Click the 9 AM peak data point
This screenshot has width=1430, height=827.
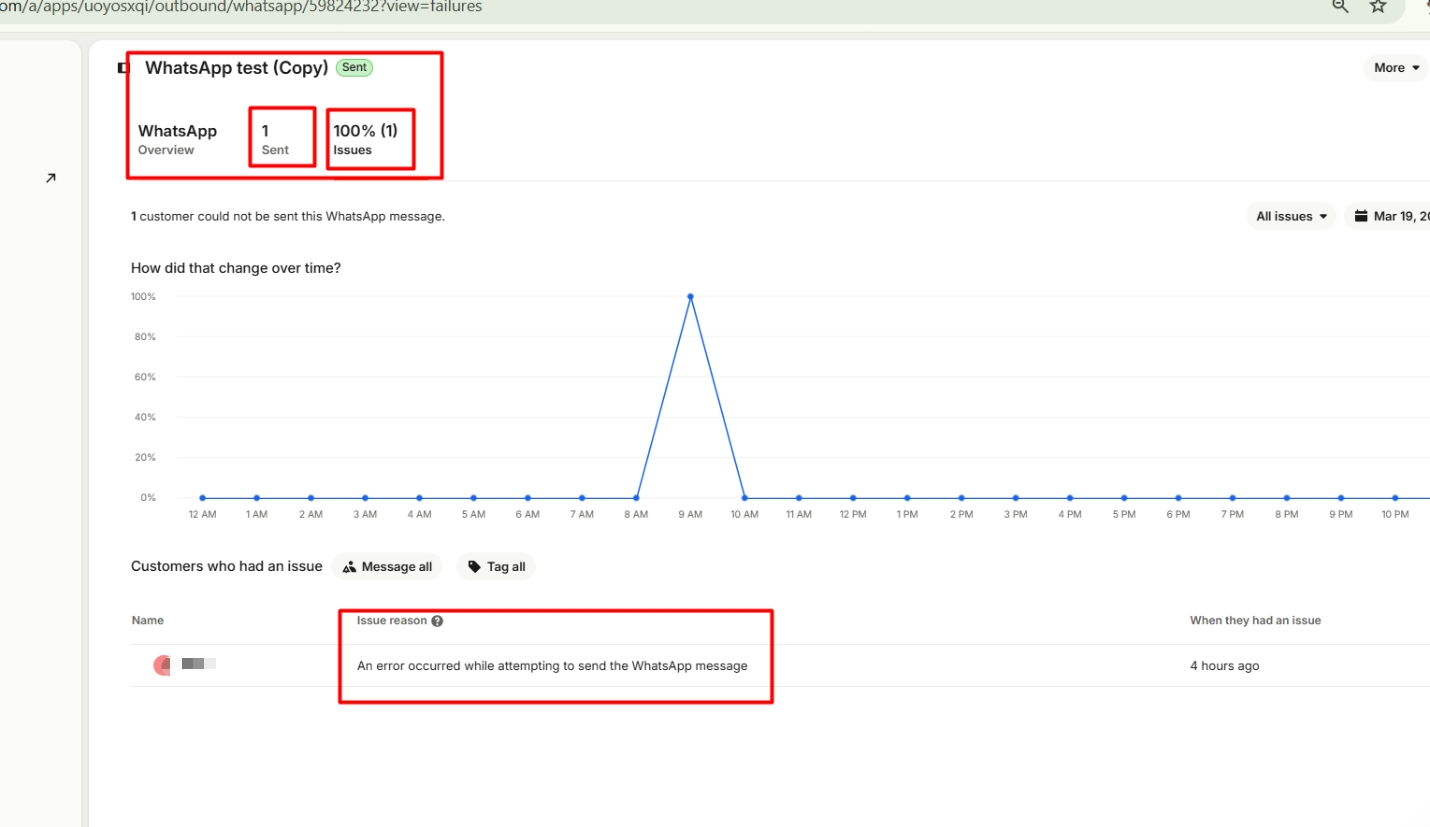pyautogui.click(x=690, y=297)
